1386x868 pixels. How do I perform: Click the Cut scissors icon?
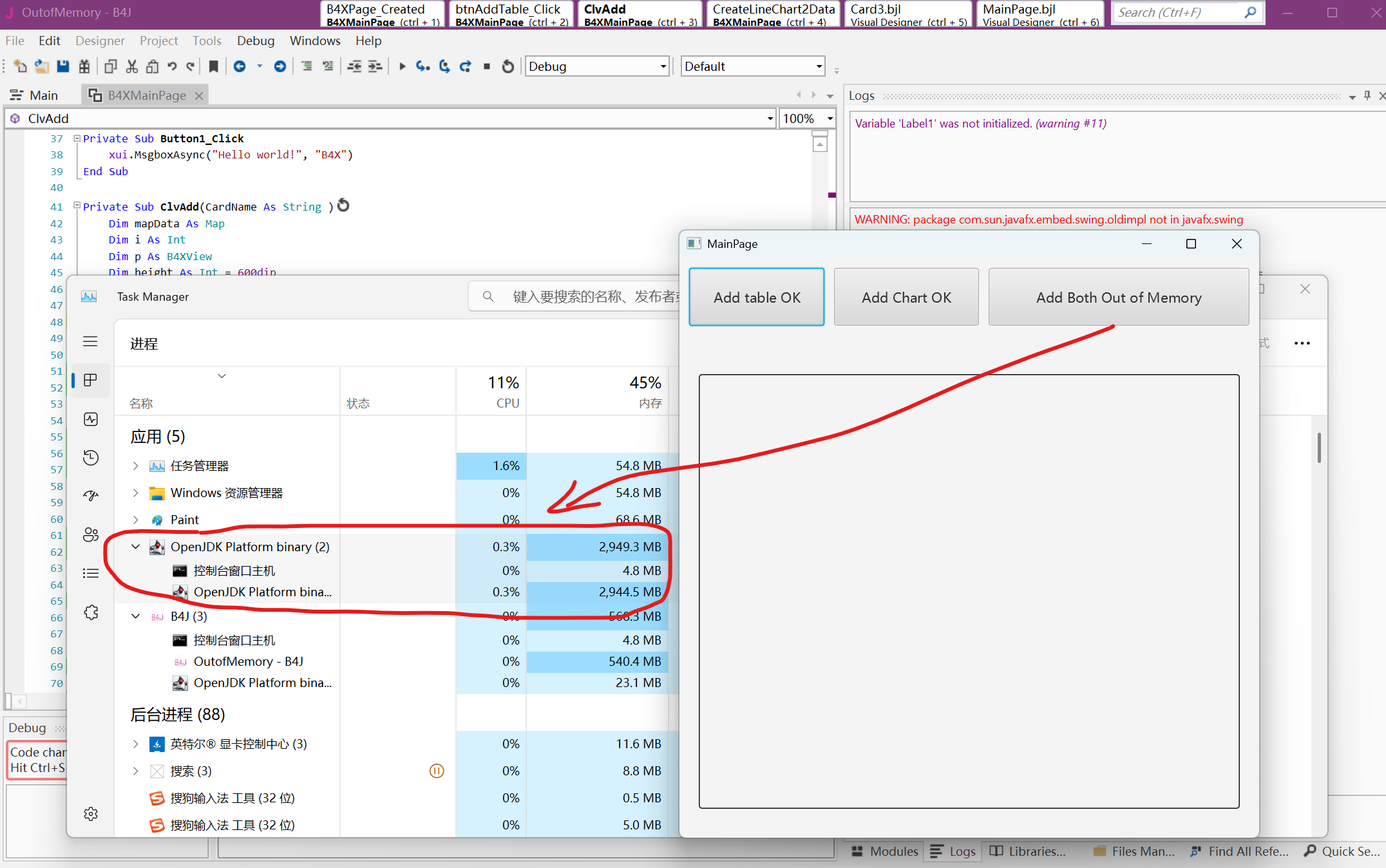click(x=132, y=66)
